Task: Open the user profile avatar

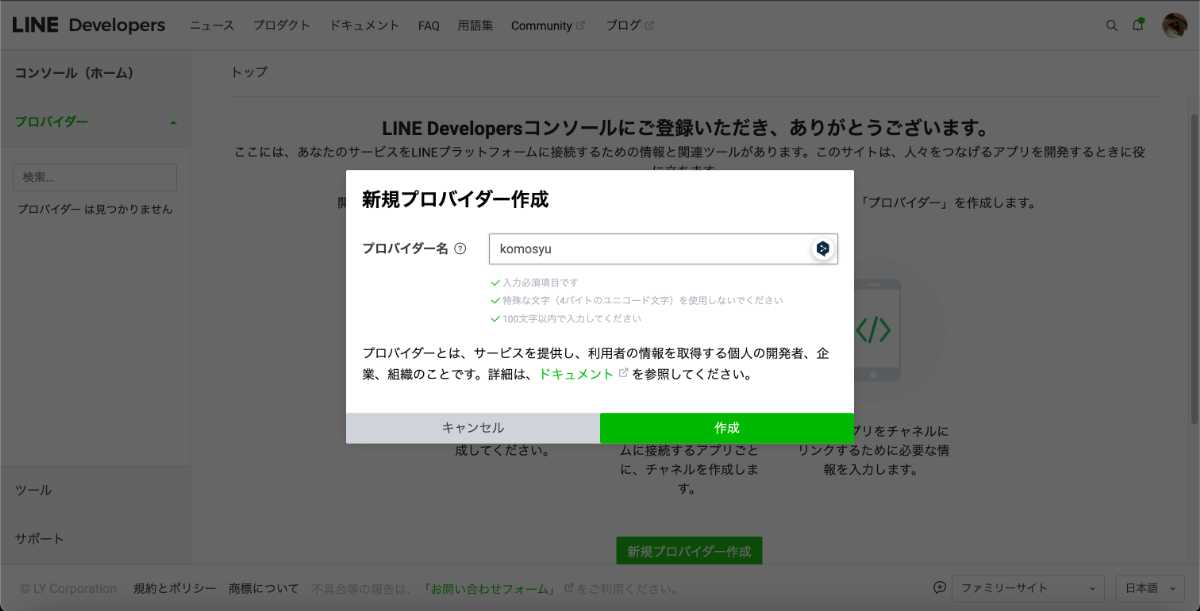Action: (x=1174, y=25)
